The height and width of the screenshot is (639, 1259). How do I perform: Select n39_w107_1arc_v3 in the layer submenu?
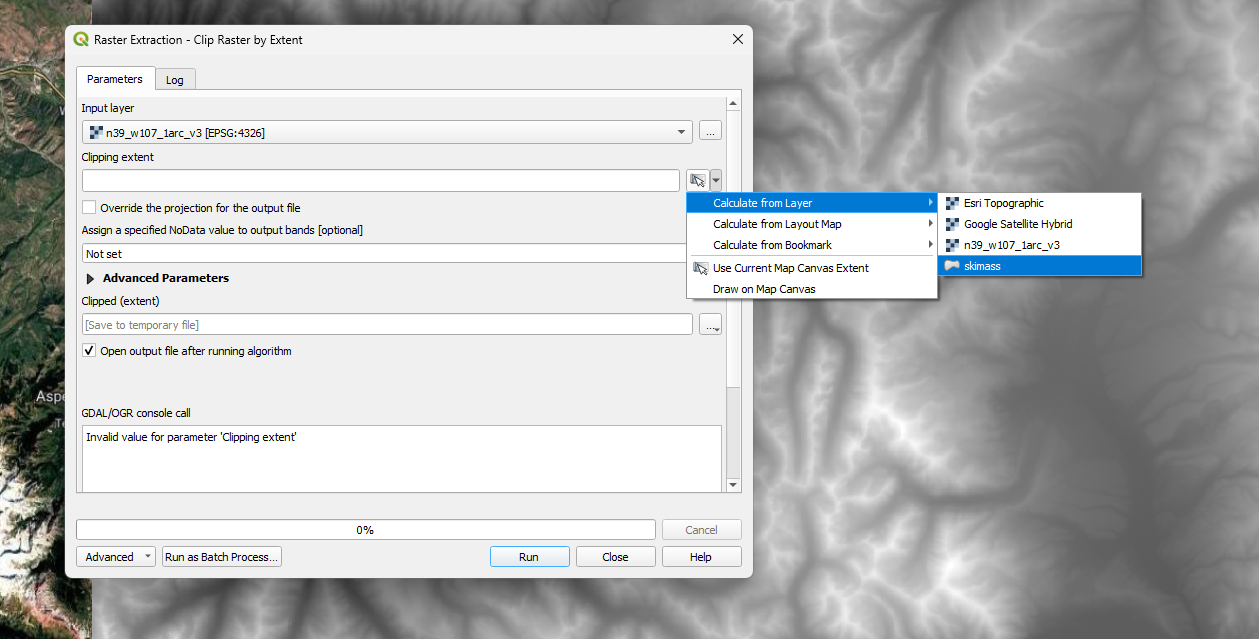coord(1011,245)
